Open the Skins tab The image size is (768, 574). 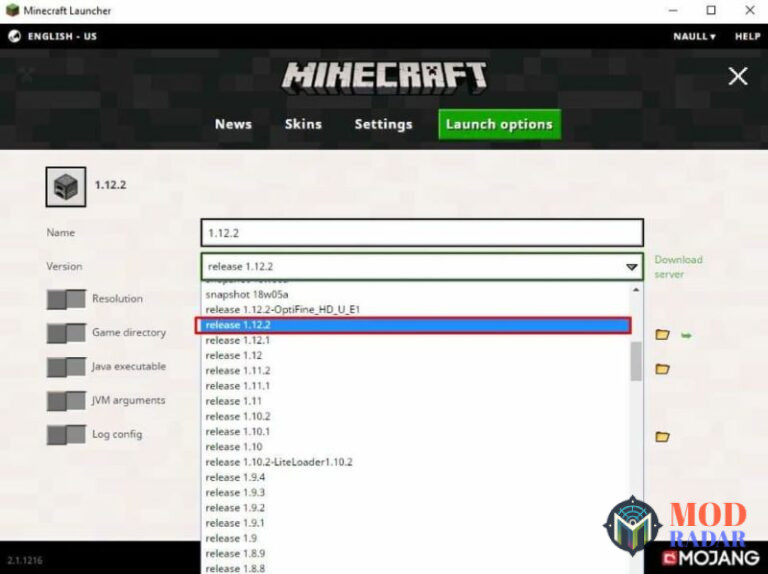point(303,124)
